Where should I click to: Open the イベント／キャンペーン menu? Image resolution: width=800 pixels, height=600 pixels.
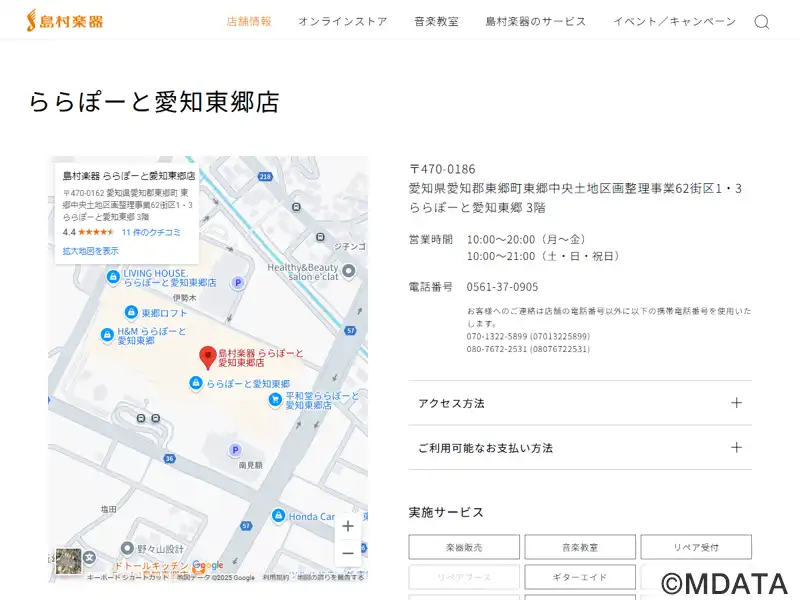click(x=674, y=21)
